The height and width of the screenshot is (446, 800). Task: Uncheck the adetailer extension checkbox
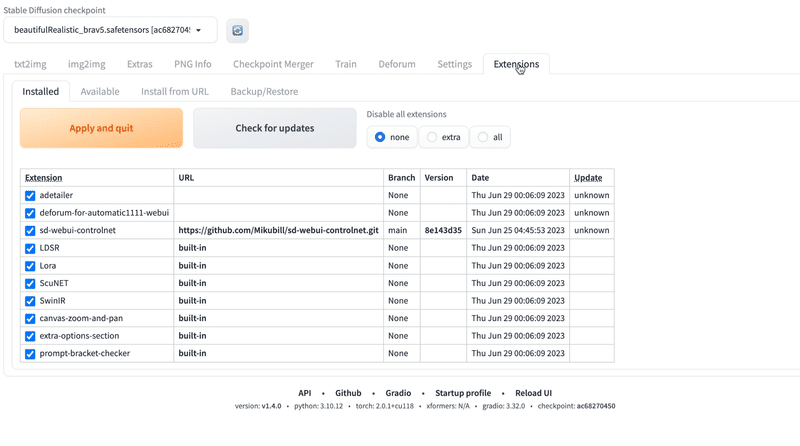coord(30,195)
